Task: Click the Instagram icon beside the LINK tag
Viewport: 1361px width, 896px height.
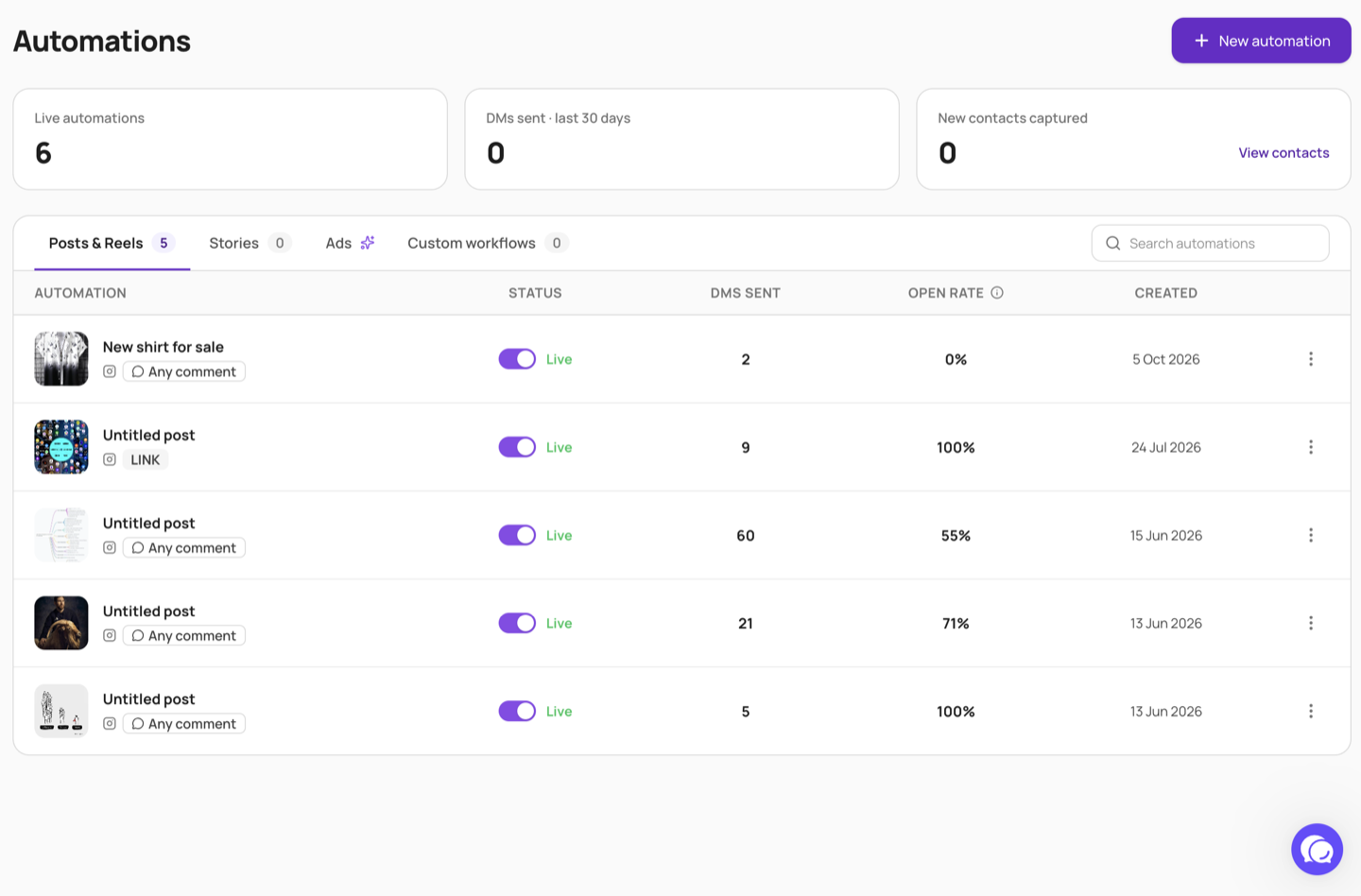Action: (x=110, y=459)
